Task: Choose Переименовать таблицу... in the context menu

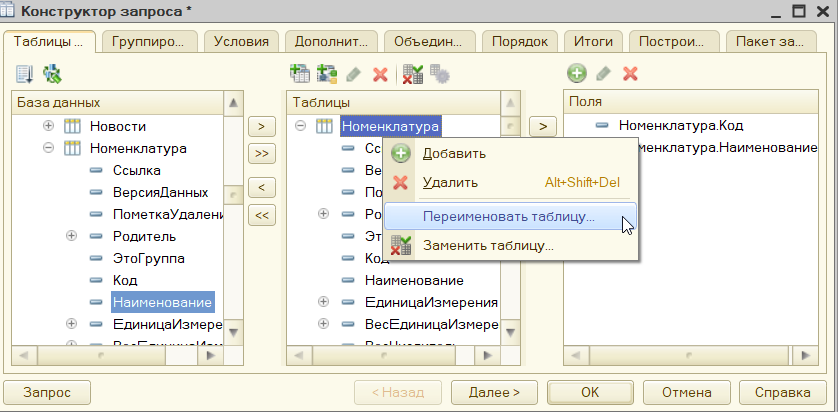Action: pos(510,216)
